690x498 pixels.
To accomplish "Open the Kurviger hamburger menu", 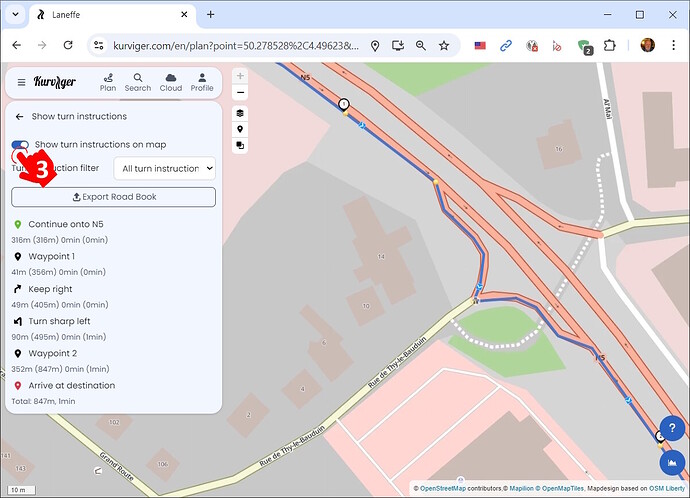I will [21, 82].
